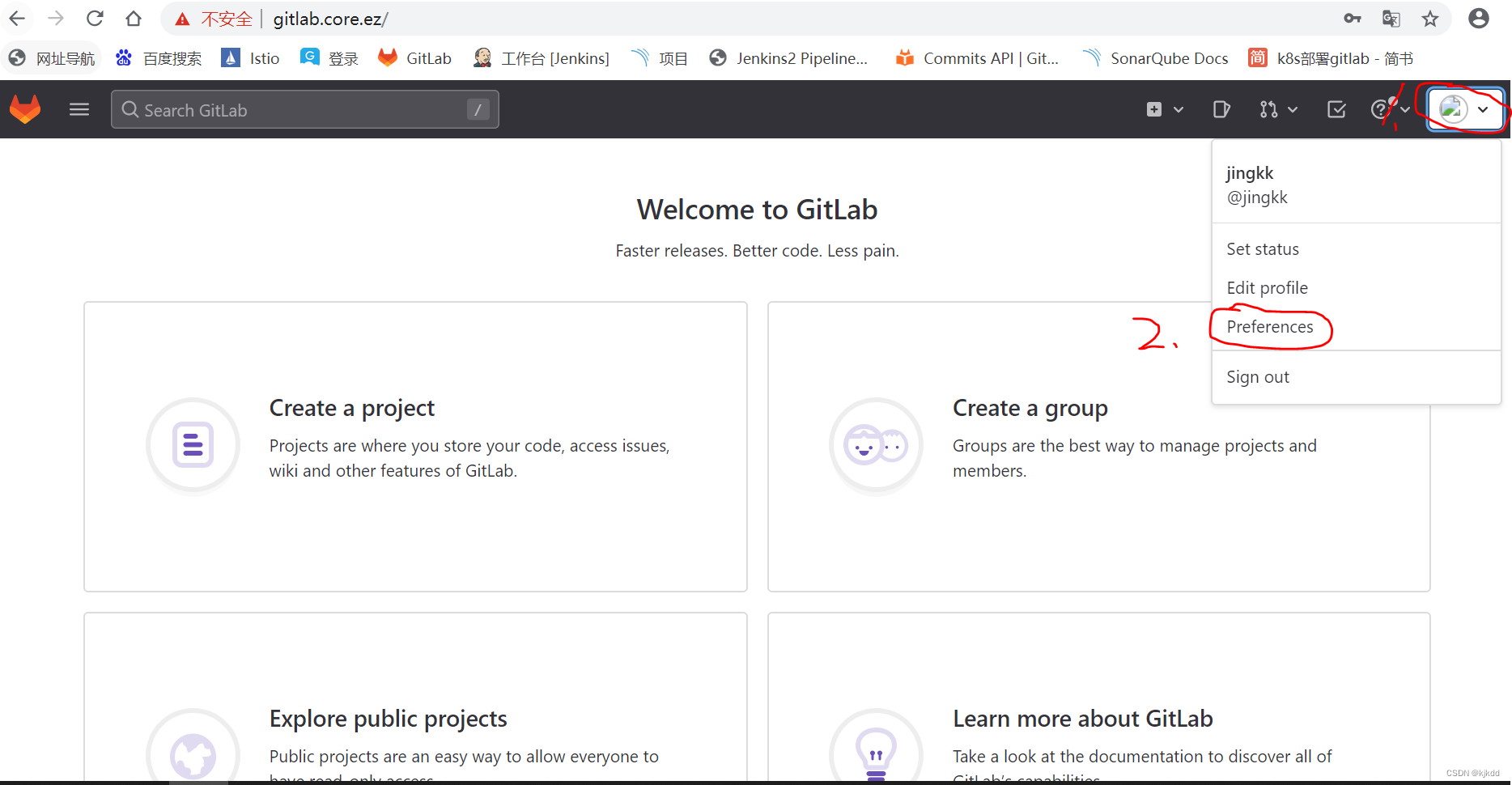Go back with the browser back arrow
Screen dimensions: 1512x785
pyautogui.click(x=17, y=19)
